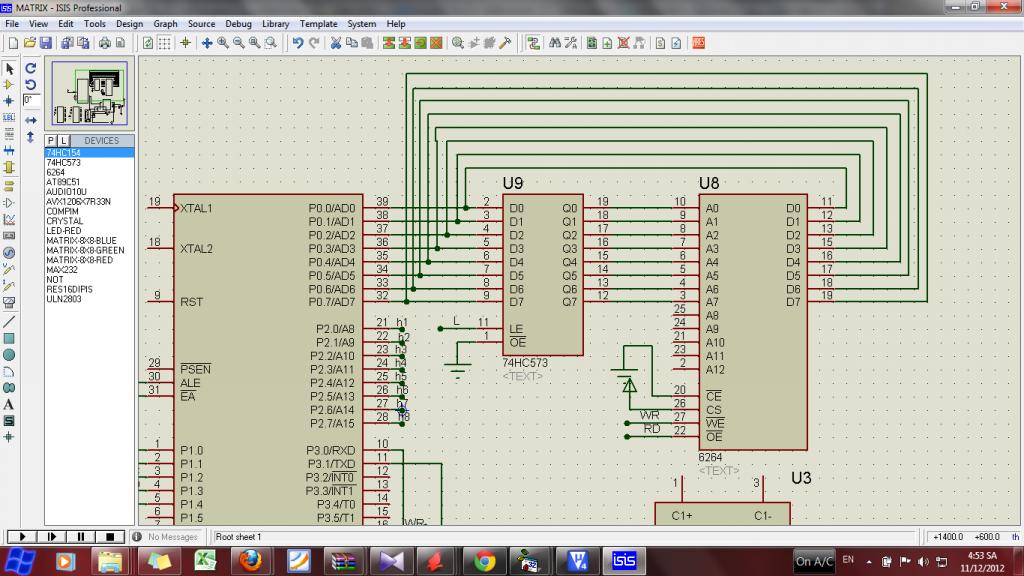The height and width of the screenshot is (576, 1024).
Task: Click the Save design icon in toolbar
Action: pos(44,43)
